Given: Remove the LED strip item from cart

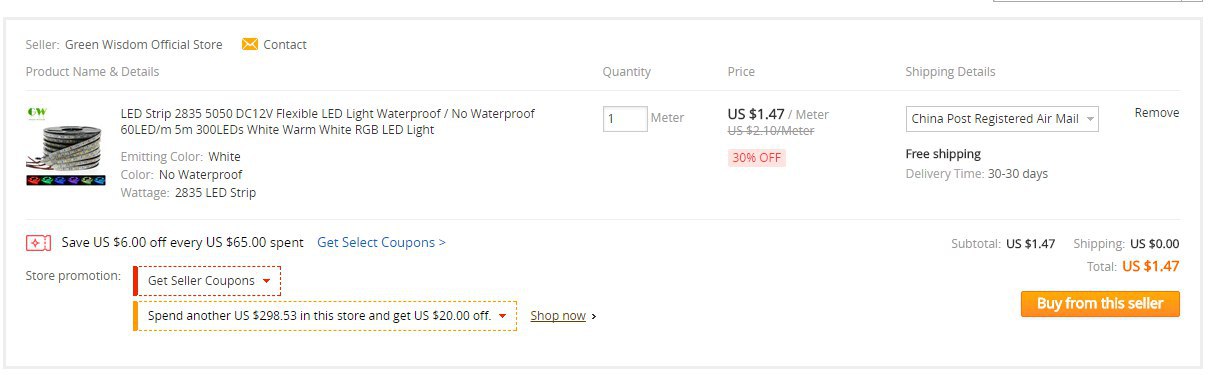Looking at the screenshot, I should click(1157, 113).
